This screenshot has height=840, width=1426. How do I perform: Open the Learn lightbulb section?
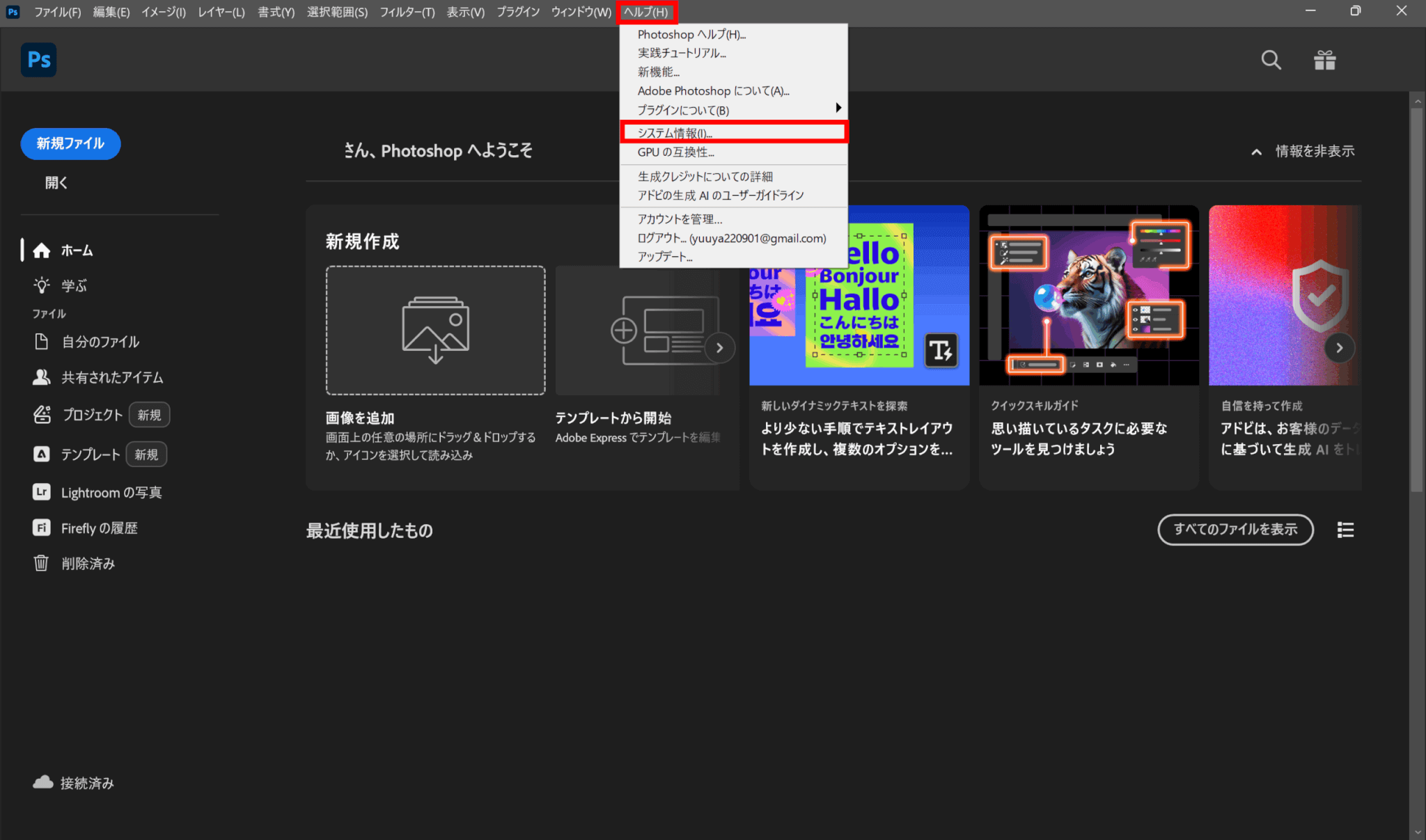point(73,285)
